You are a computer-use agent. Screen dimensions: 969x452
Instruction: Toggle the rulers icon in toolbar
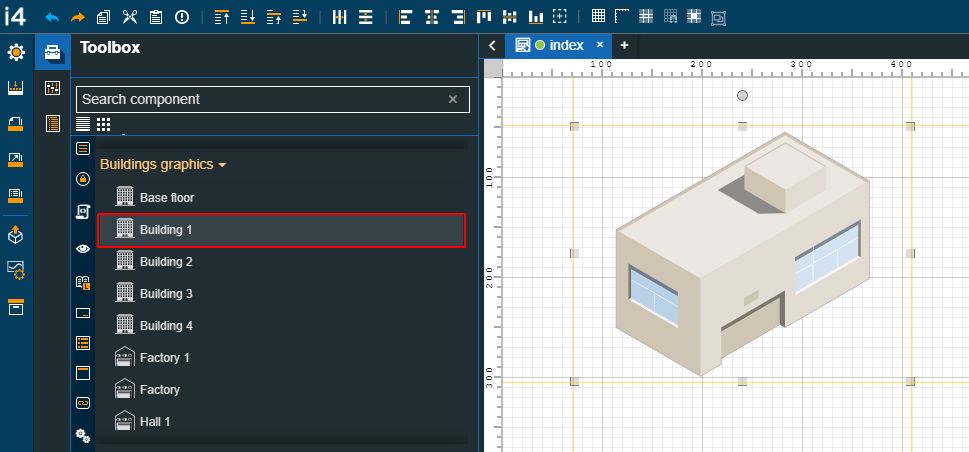click(622, 16)
